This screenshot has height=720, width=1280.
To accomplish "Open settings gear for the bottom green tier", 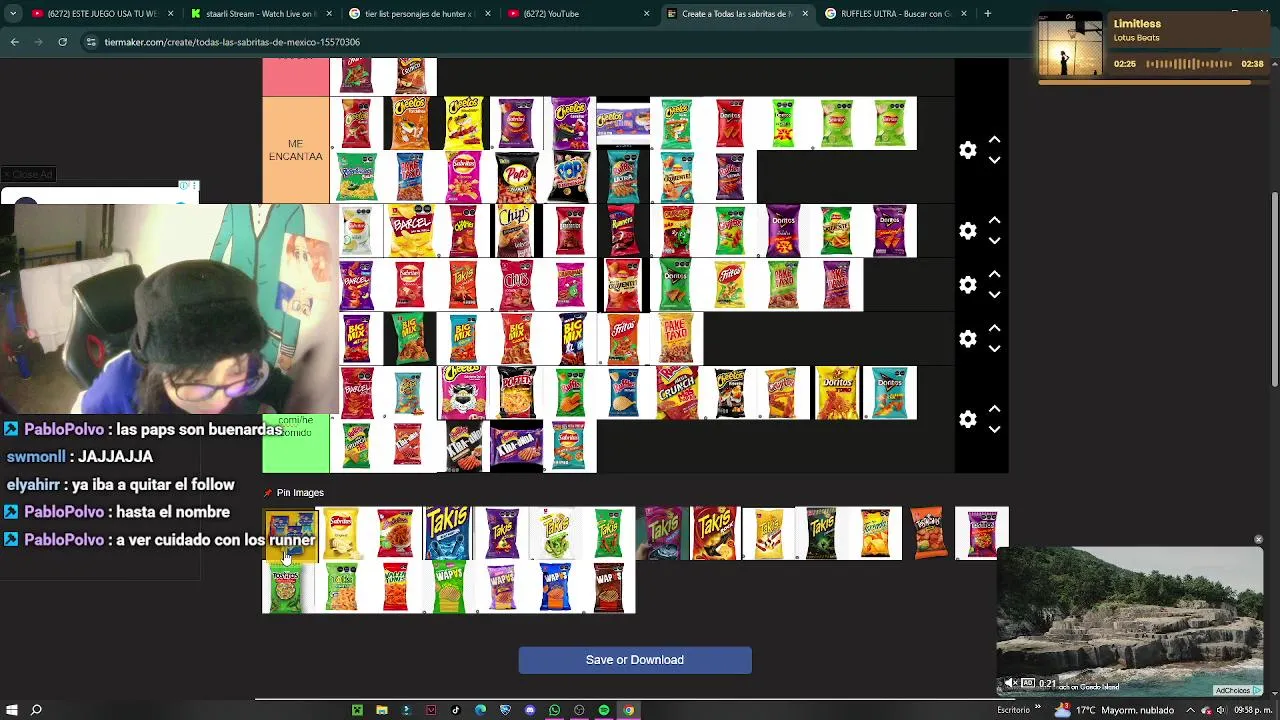I will pyautogui.click(x=967, y=420).
